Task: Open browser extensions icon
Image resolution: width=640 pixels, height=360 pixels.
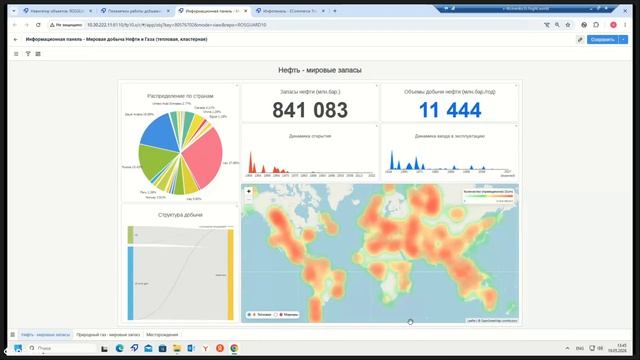Action: tap(596, 25)
